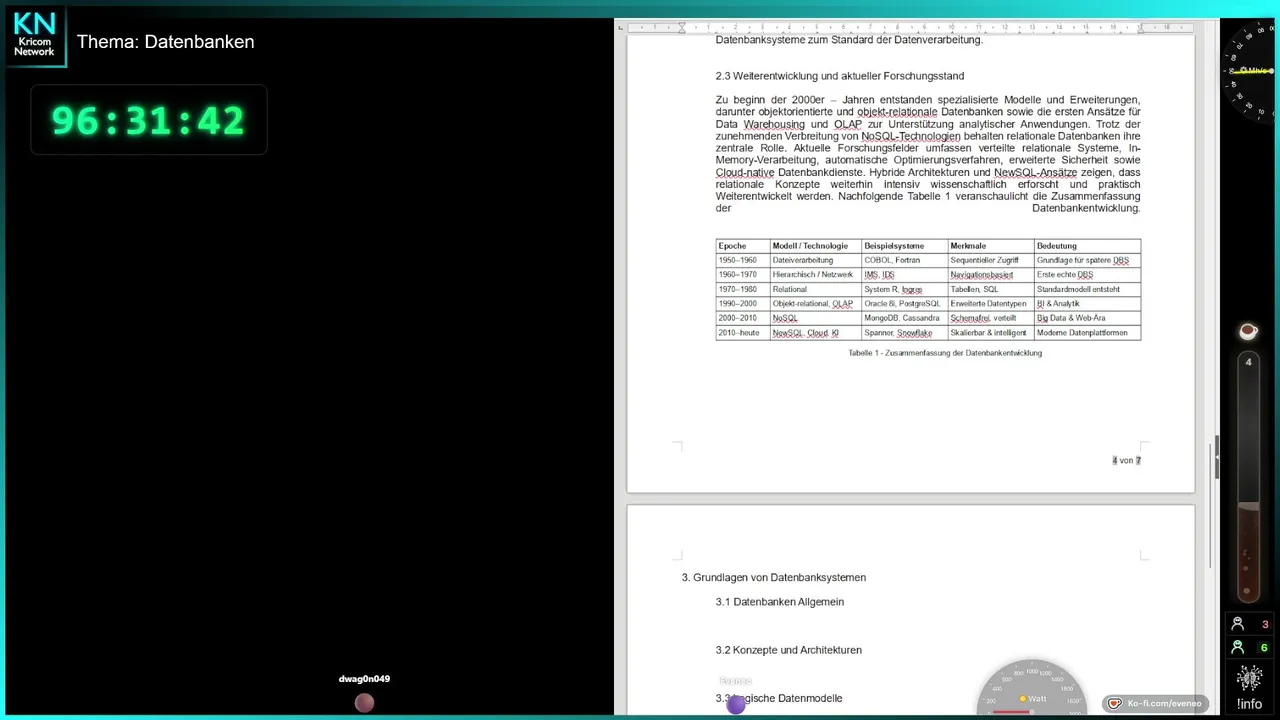Click the page number field 4 von 7
1280x720 pixels.
(x=1126, y=460)
